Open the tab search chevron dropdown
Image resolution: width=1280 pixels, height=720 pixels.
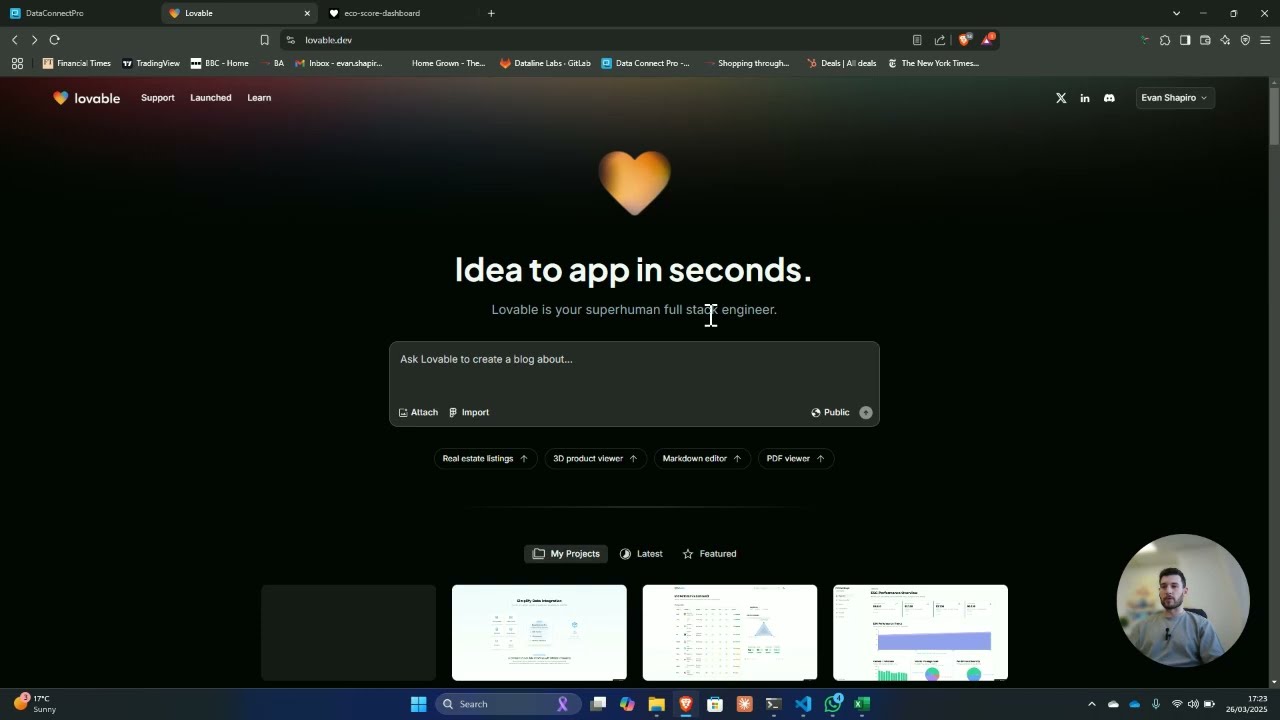coord(1176,13)
